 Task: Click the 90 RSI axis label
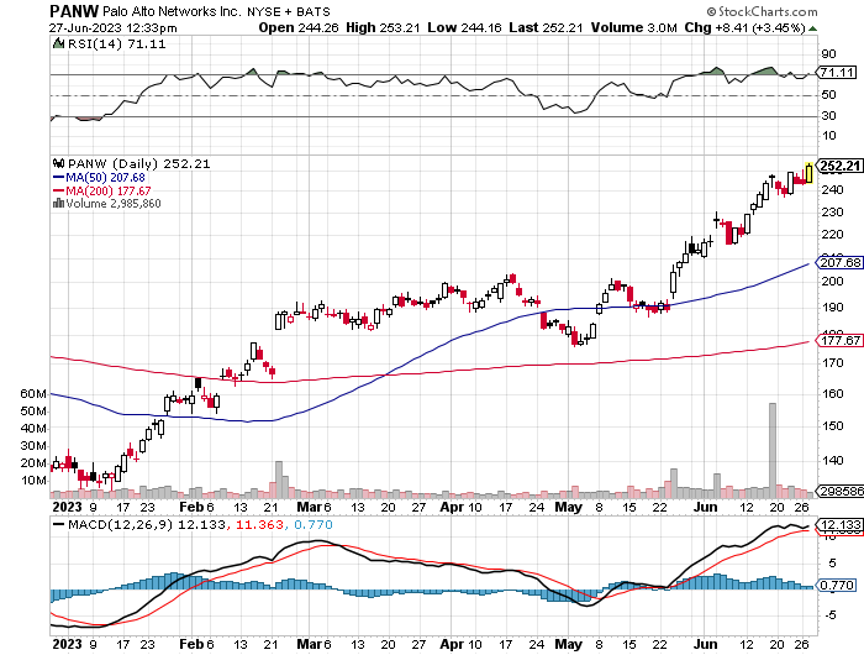pos(828,54)
